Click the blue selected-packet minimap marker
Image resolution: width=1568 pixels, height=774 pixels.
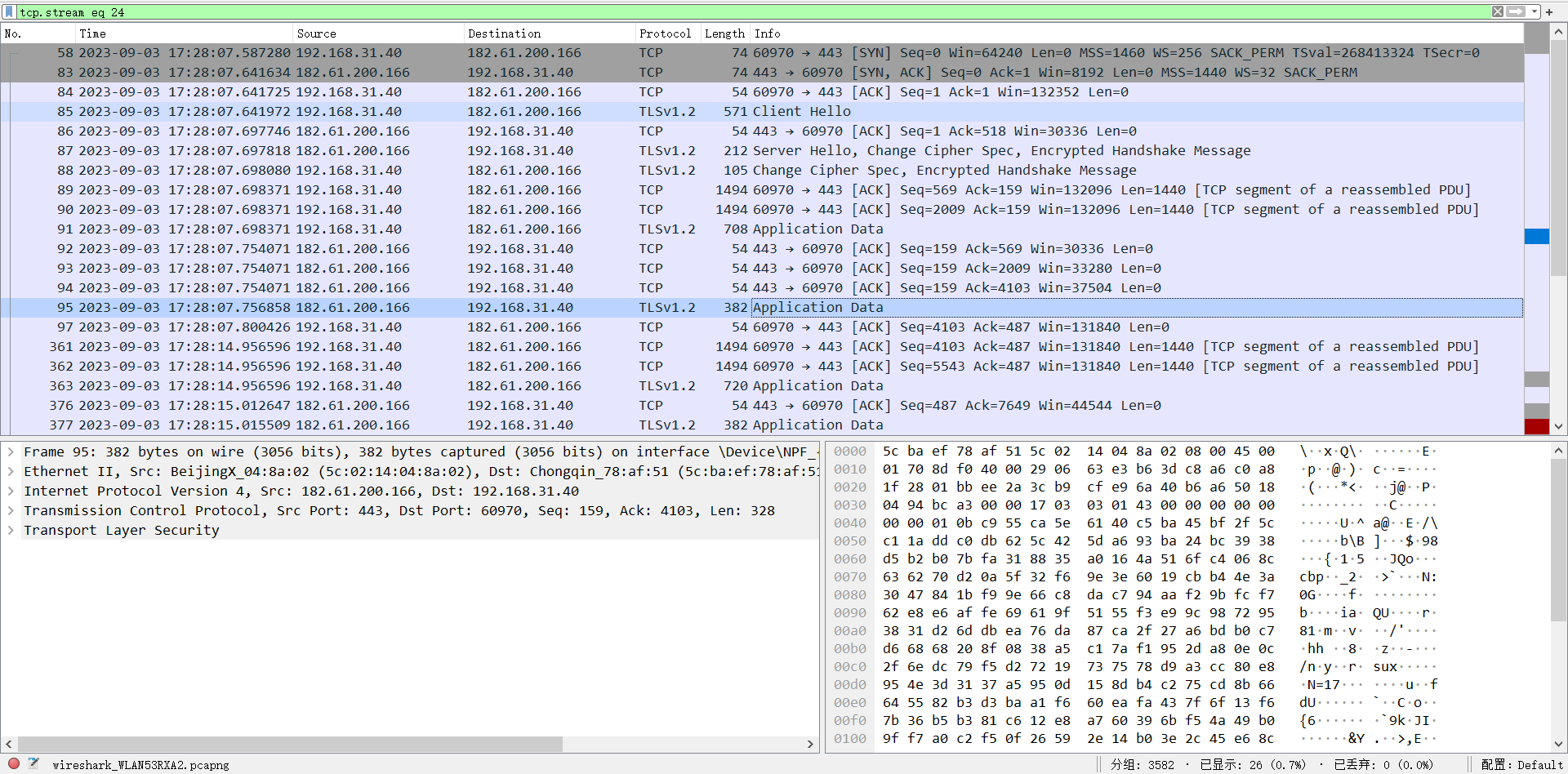(x=1537, y=236)
